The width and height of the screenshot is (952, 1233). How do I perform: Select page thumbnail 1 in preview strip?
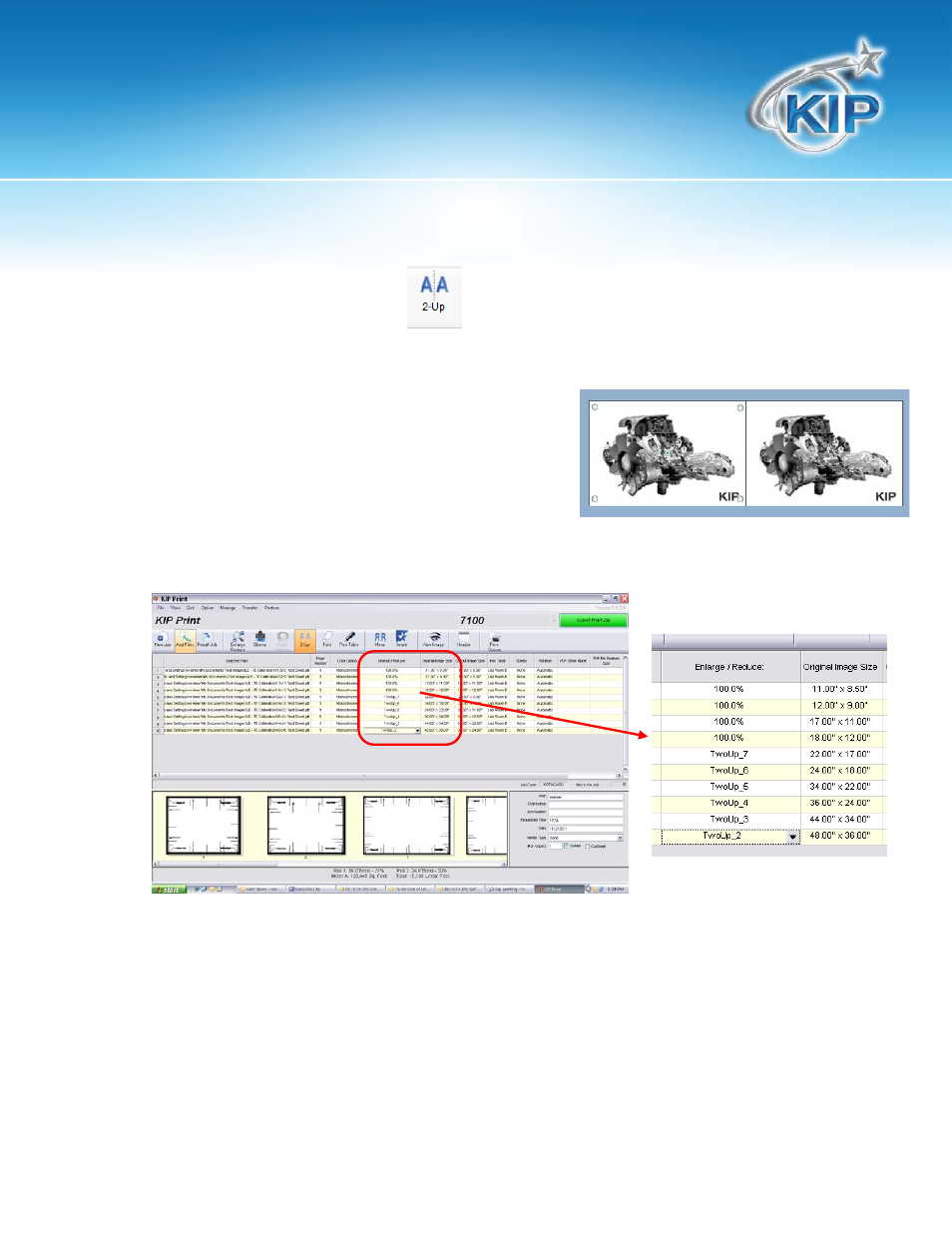coord(204,825)
